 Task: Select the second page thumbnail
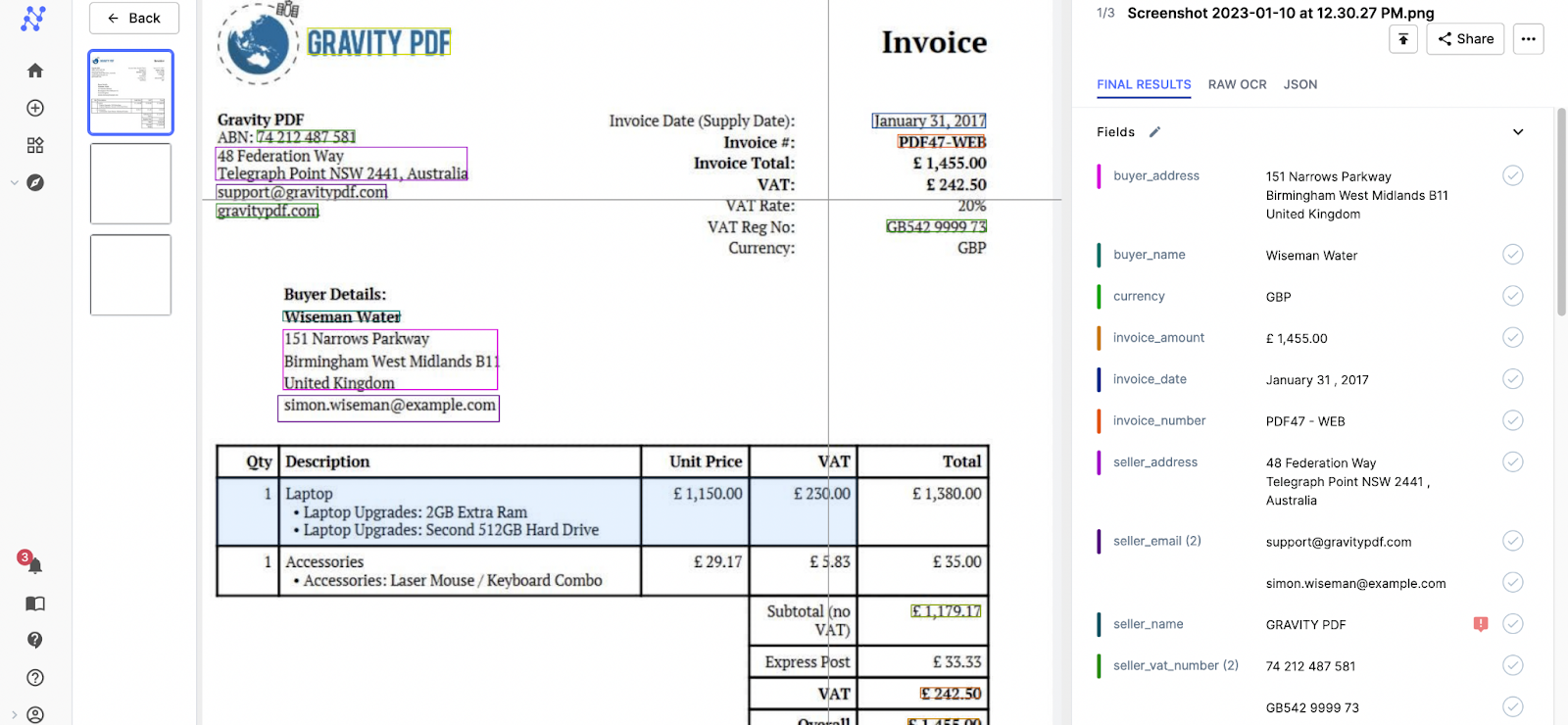[130, 183]
